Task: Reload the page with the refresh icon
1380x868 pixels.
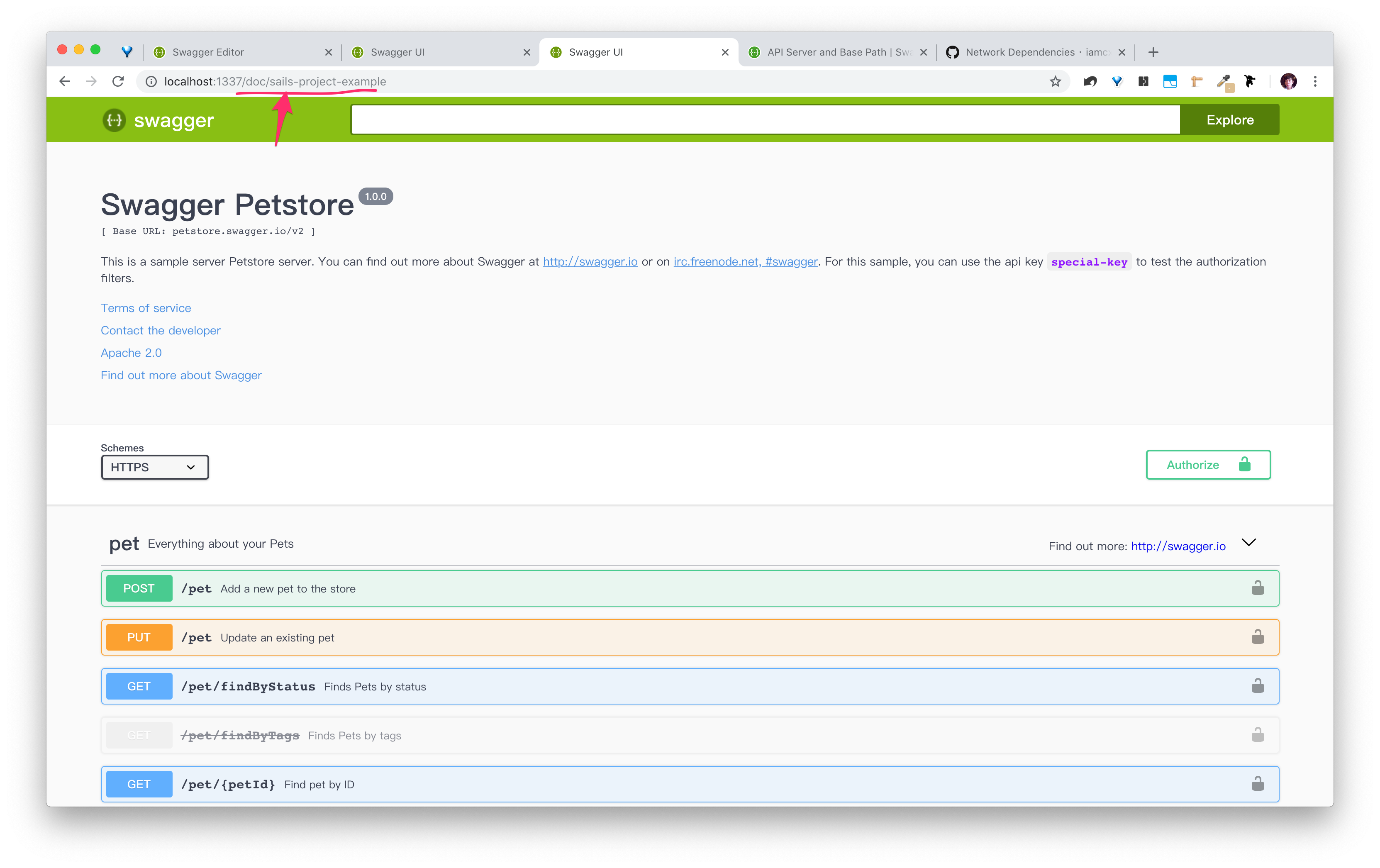Action: click(x=118, y=81)
